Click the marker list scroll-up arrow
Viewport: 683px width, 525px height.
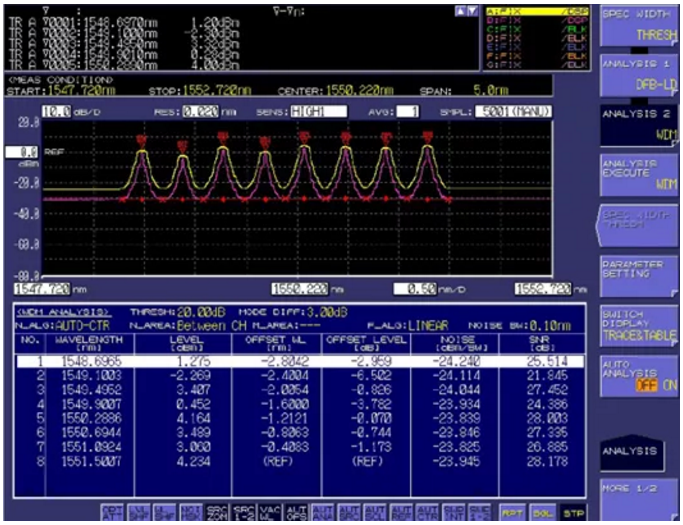[x=460, y=12]
